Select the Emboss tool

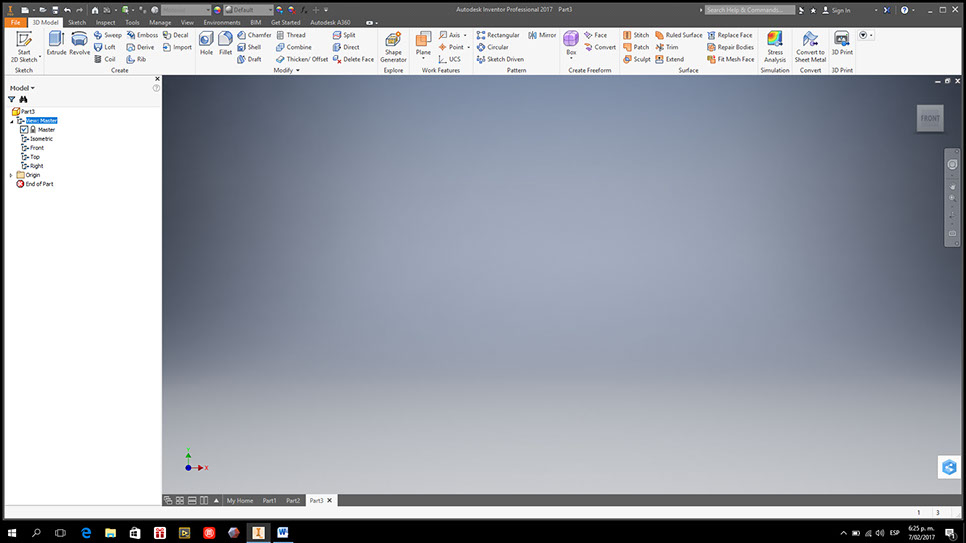142,35
